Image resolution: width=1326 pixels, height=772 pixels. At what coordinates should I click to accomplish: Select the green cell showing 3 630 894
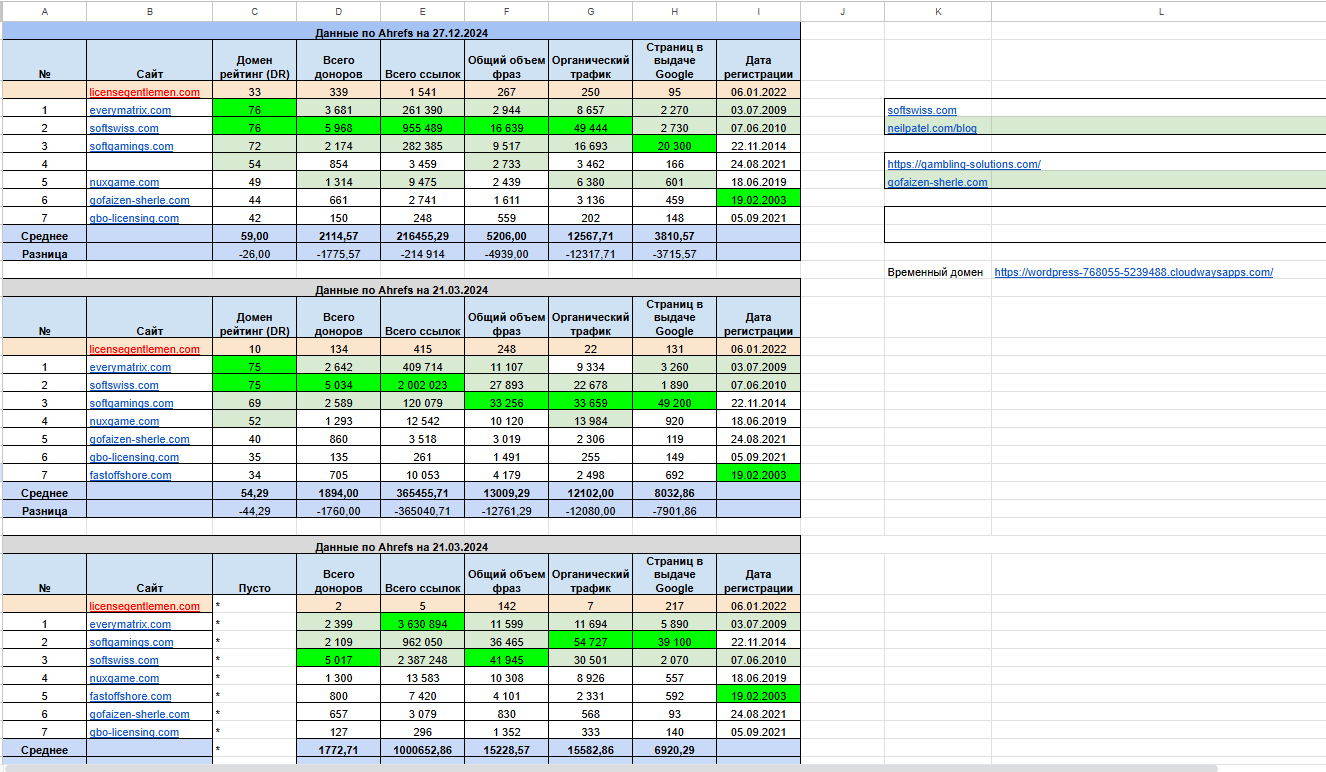422,624
